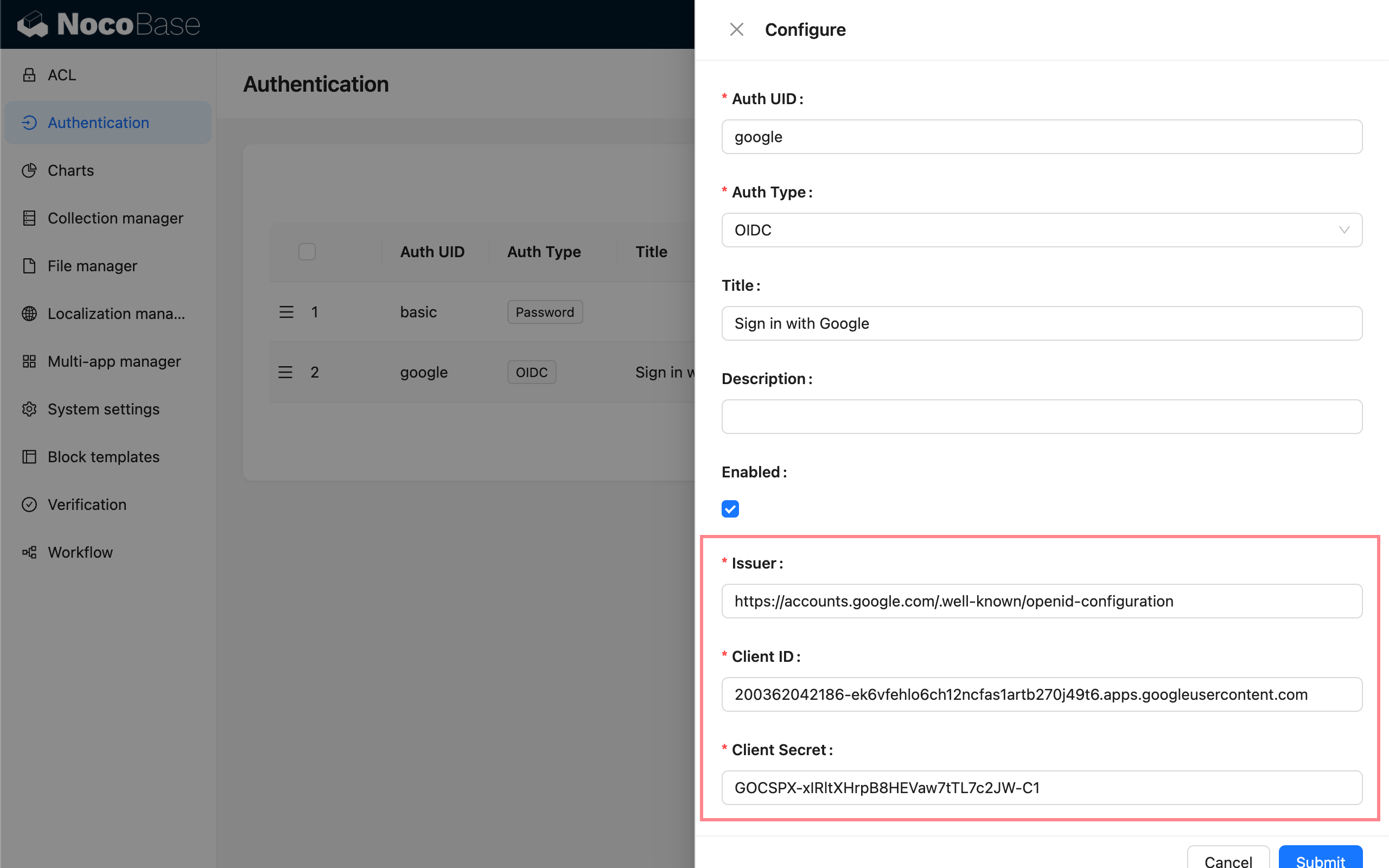Focus the empty Description input

[1041, 417]
